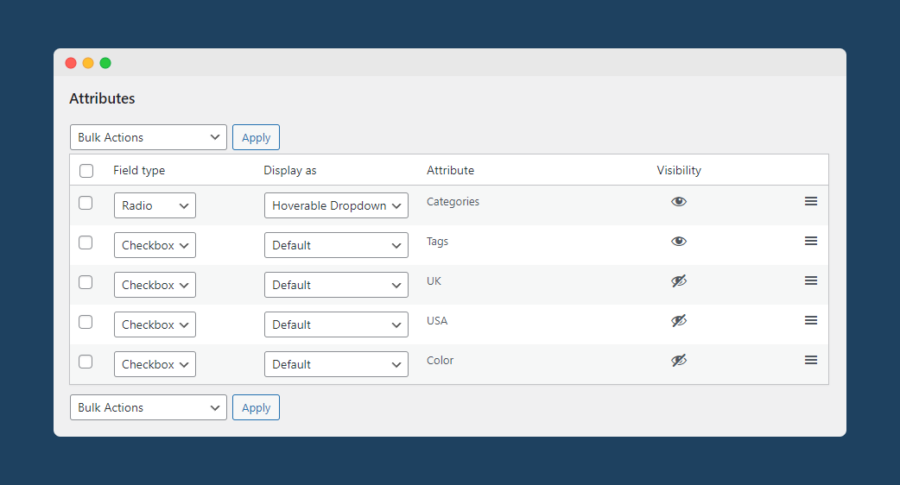Viewport: 900px width, 485px height.
Task: Open the Display as dropdown for Color
Action: pyautogui.click(x=336, y=365)
